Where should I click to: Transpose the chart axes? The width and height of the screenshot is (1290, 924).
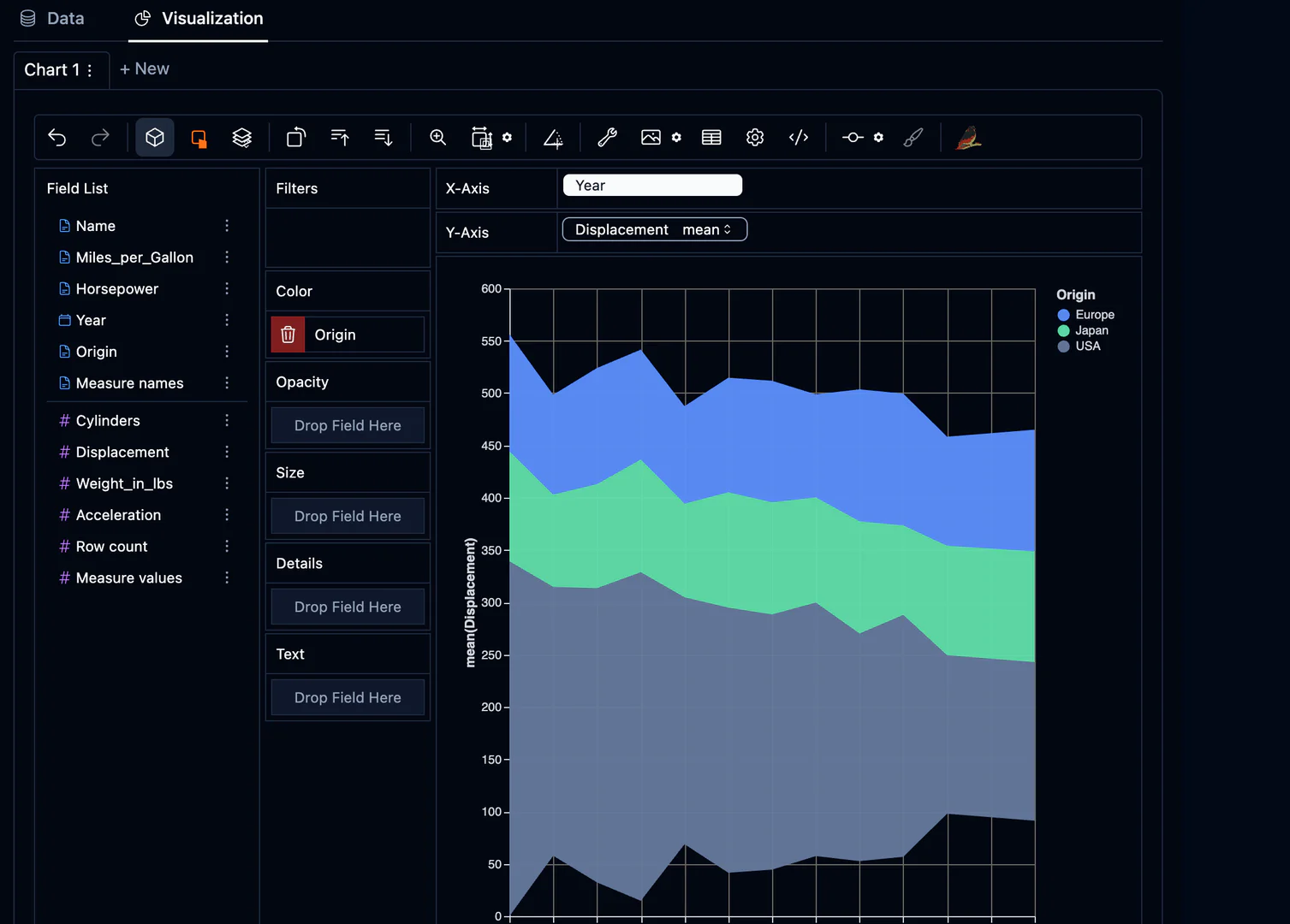[294, 137]
